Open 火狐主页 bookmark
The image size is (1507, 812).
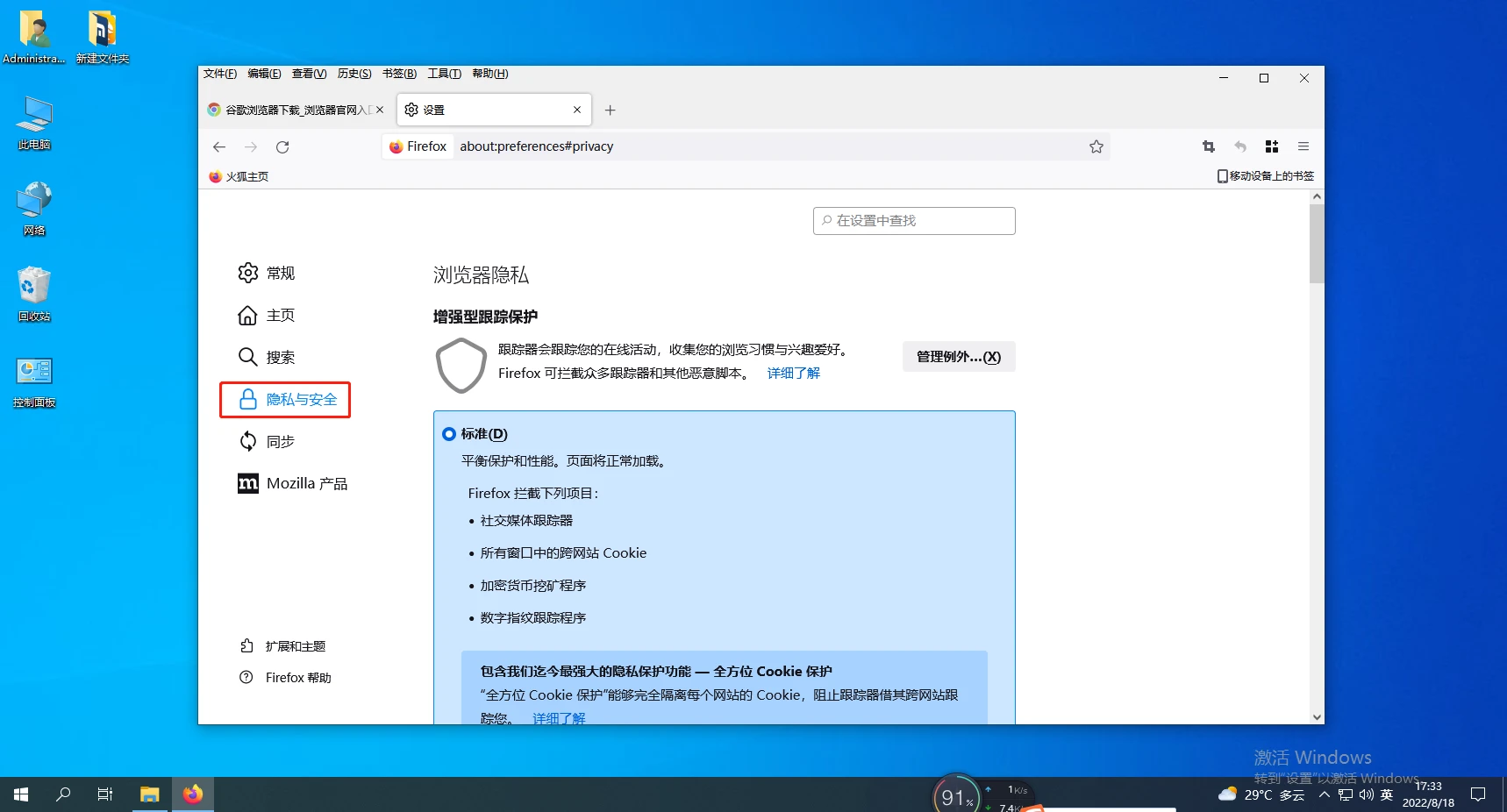click(239, 176)
